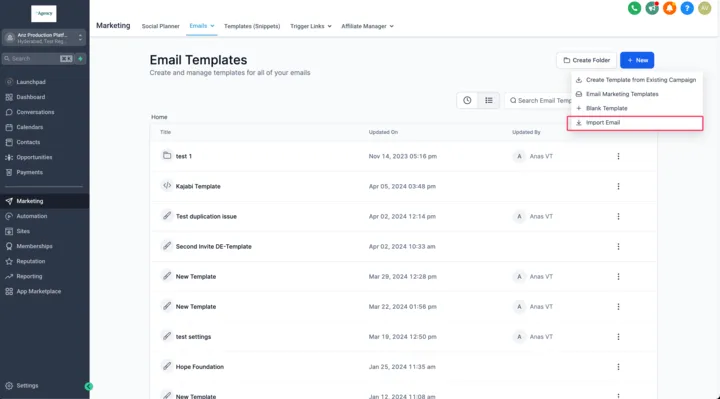Screen dimensions: 720x399
Task: Switch to Templates (Snippets) tab
Action: click(252, 26)
